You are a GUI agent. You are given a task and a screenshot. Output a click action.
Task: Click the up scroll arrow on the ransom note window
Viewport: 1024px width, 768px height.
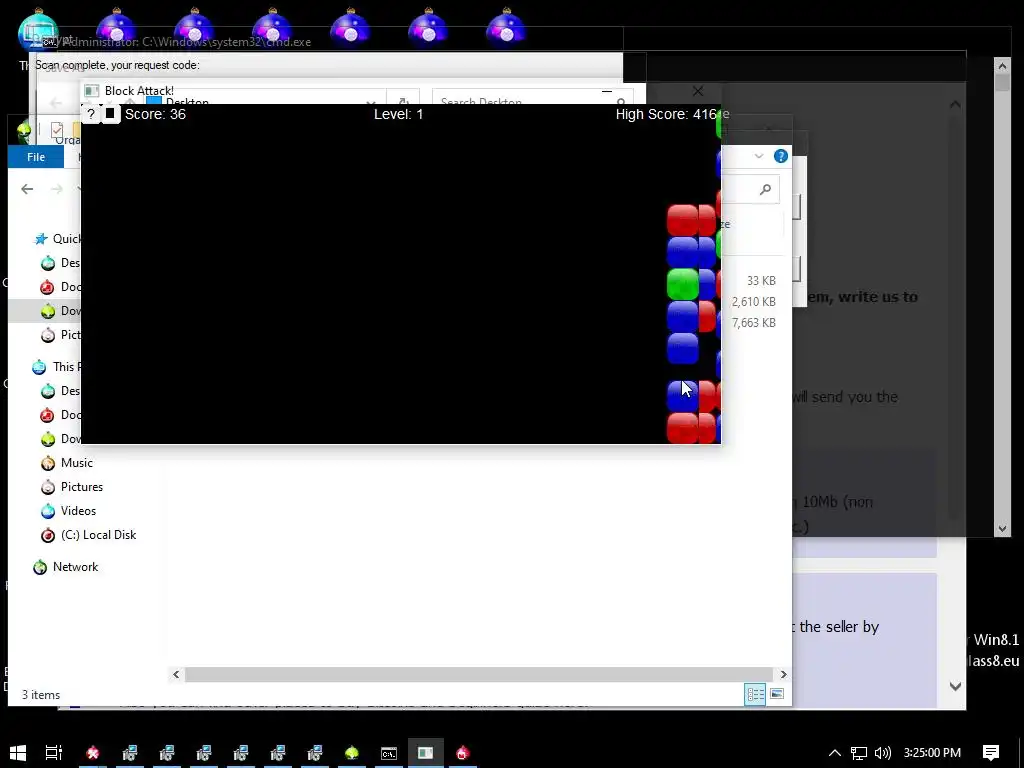coord(955,104)
